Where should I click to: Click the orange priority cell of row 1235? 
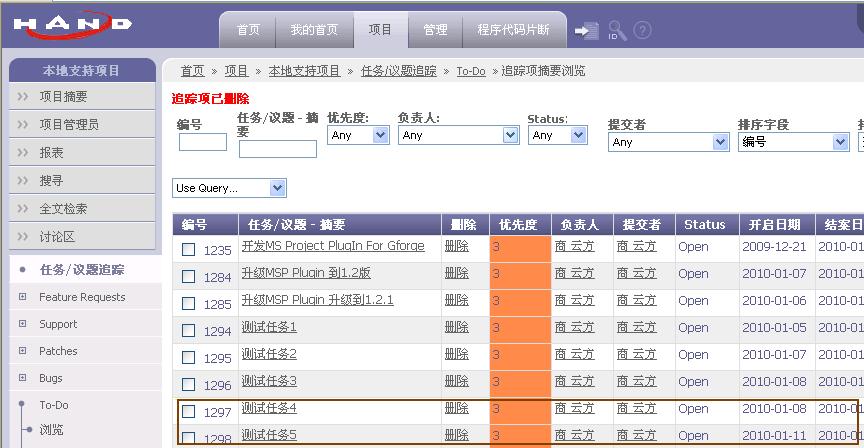point(520,249)
